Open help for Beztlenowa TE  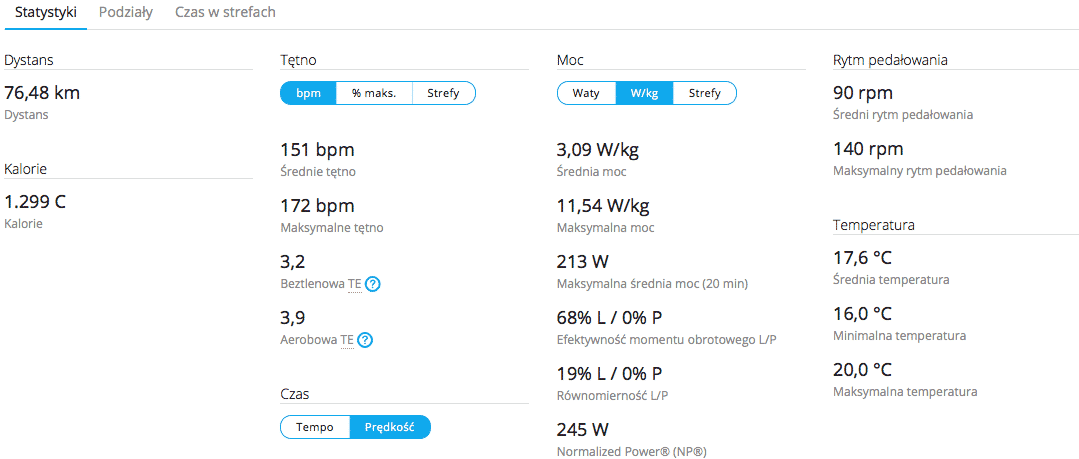[373, 284]
